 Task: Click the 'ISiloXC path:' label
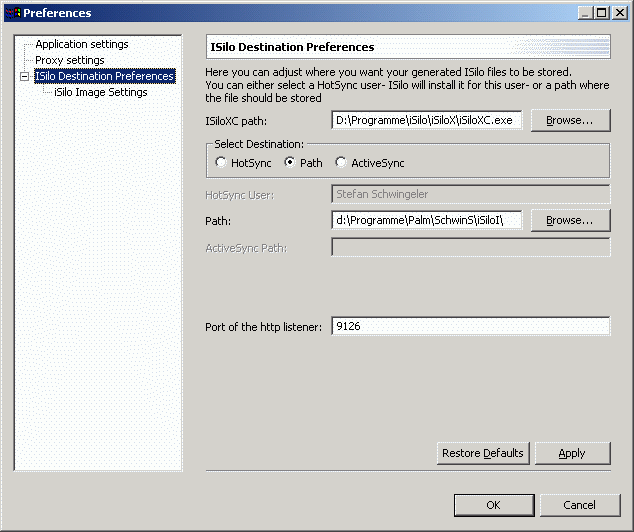click(x=236, y=121)
